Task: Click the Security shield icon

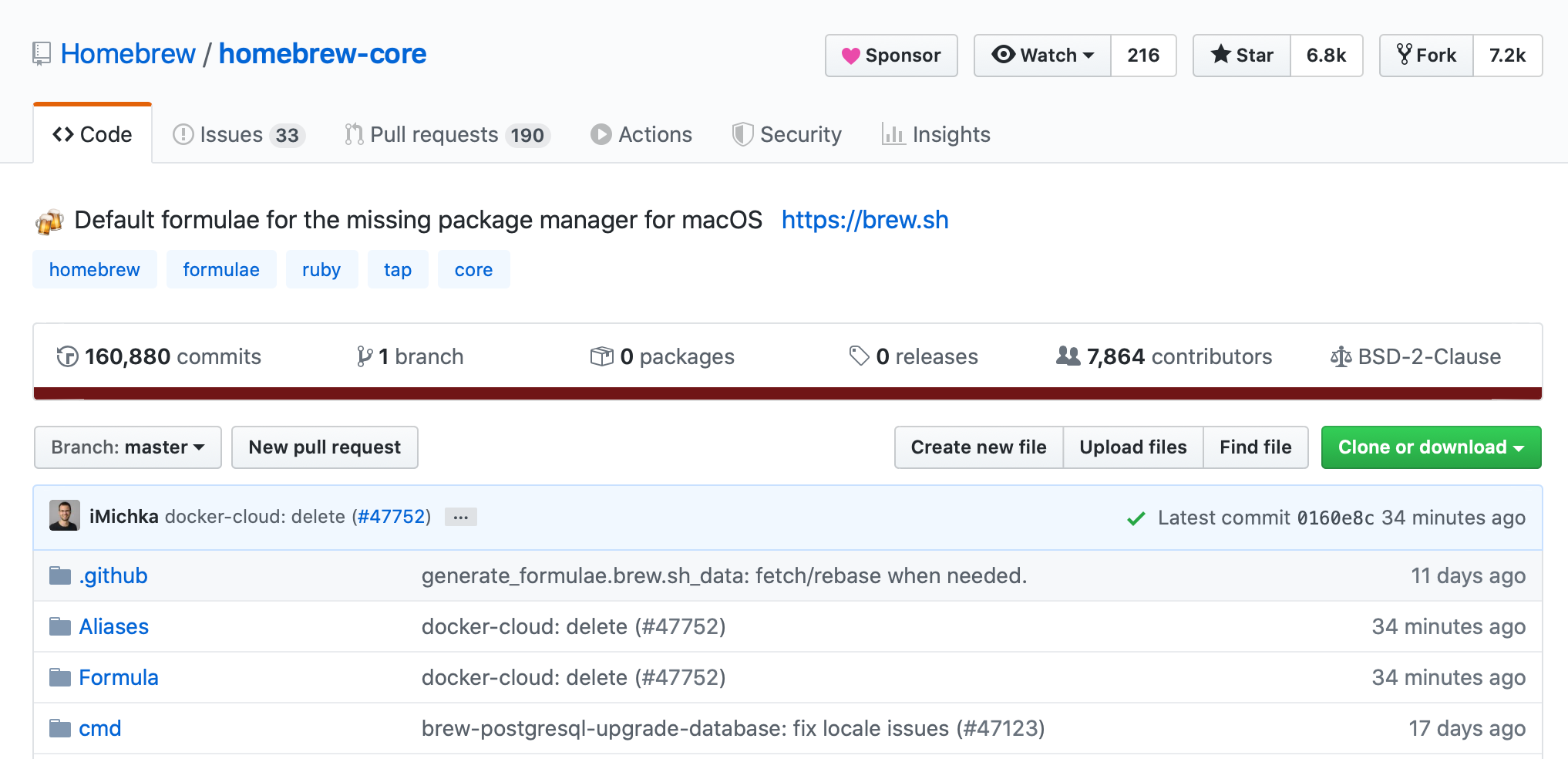Action: coord(742,134)
